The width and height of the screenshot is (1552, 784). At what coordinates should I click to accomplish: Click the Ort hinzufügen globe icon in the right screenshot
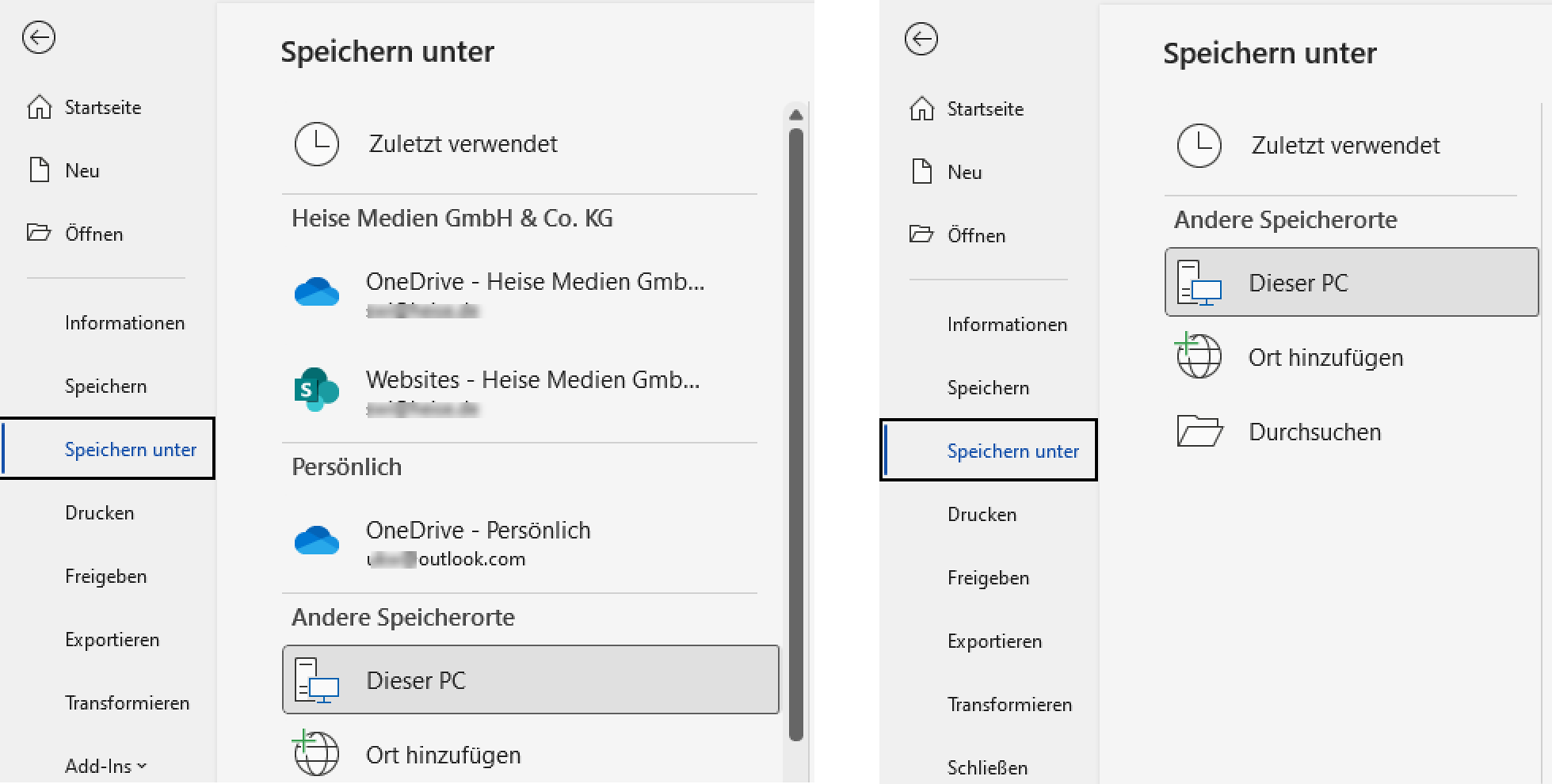[1198, 357]
